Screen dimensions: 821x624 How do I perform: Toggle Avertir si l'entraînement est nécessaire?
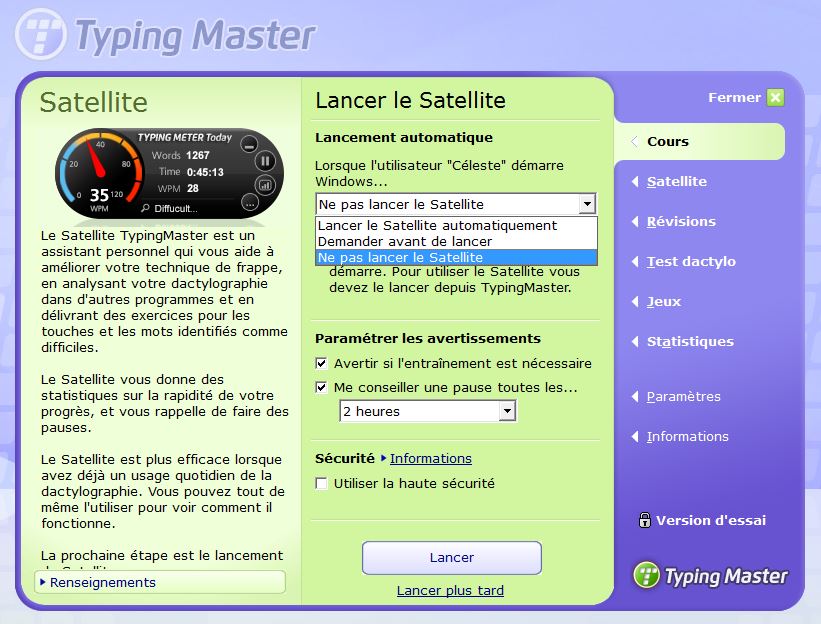click(x=321, y=363)
